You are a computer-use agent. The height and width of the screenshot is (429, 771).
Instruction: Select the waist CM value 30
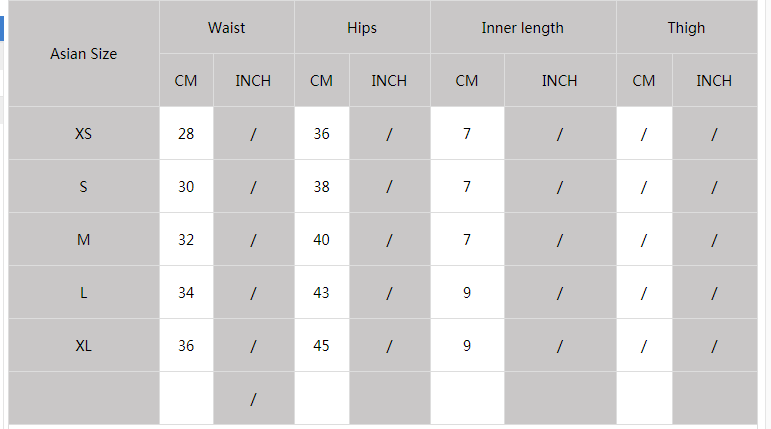coord(186,186)
